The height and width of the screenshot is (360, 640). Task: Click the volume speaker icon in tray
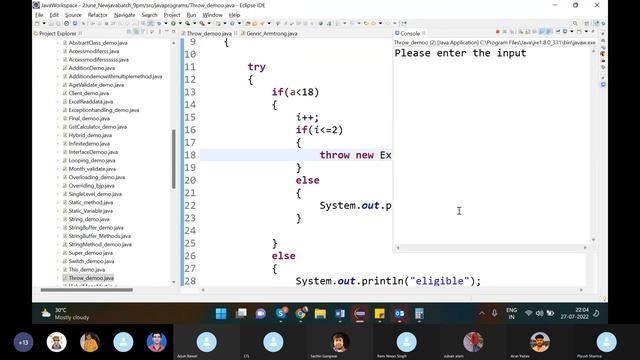pos(539,313)
